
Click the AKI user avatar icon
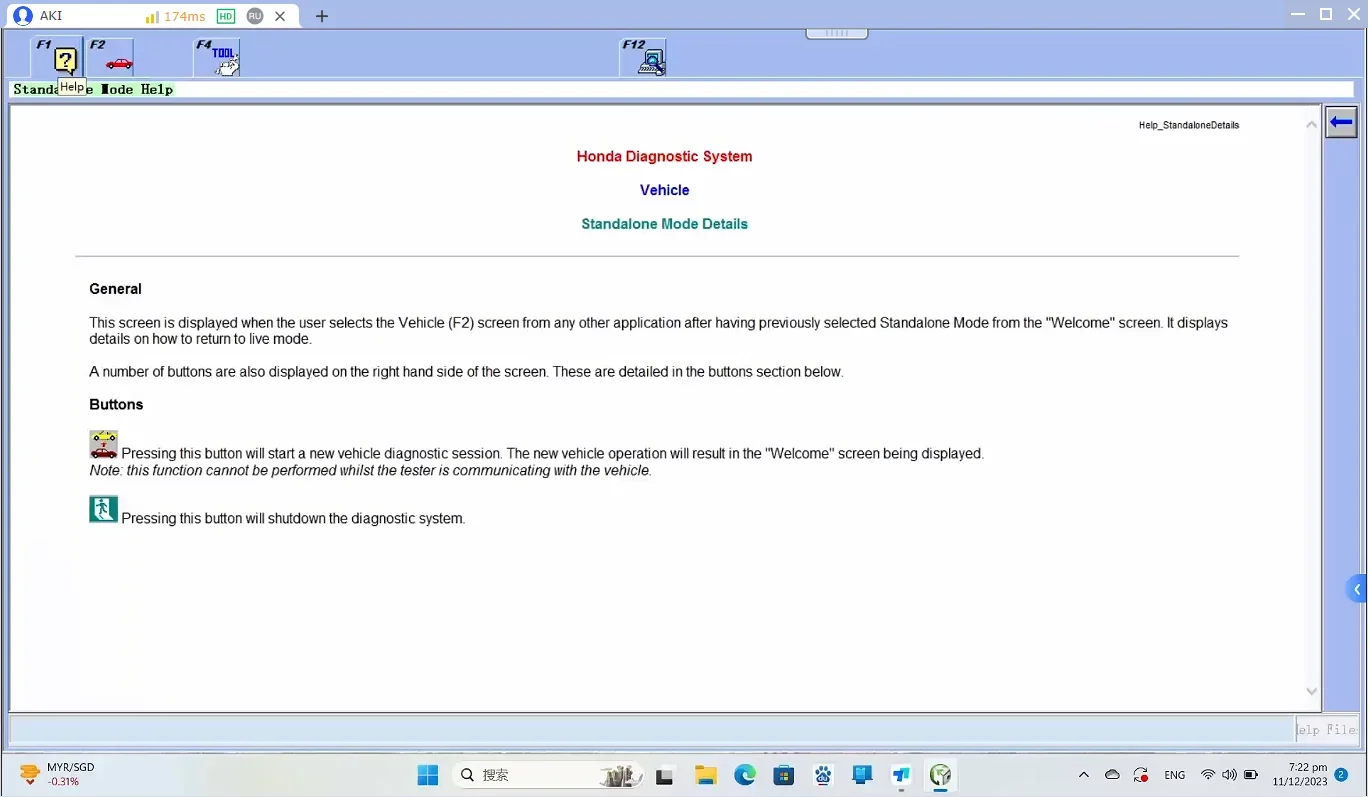tap(22, 16)
